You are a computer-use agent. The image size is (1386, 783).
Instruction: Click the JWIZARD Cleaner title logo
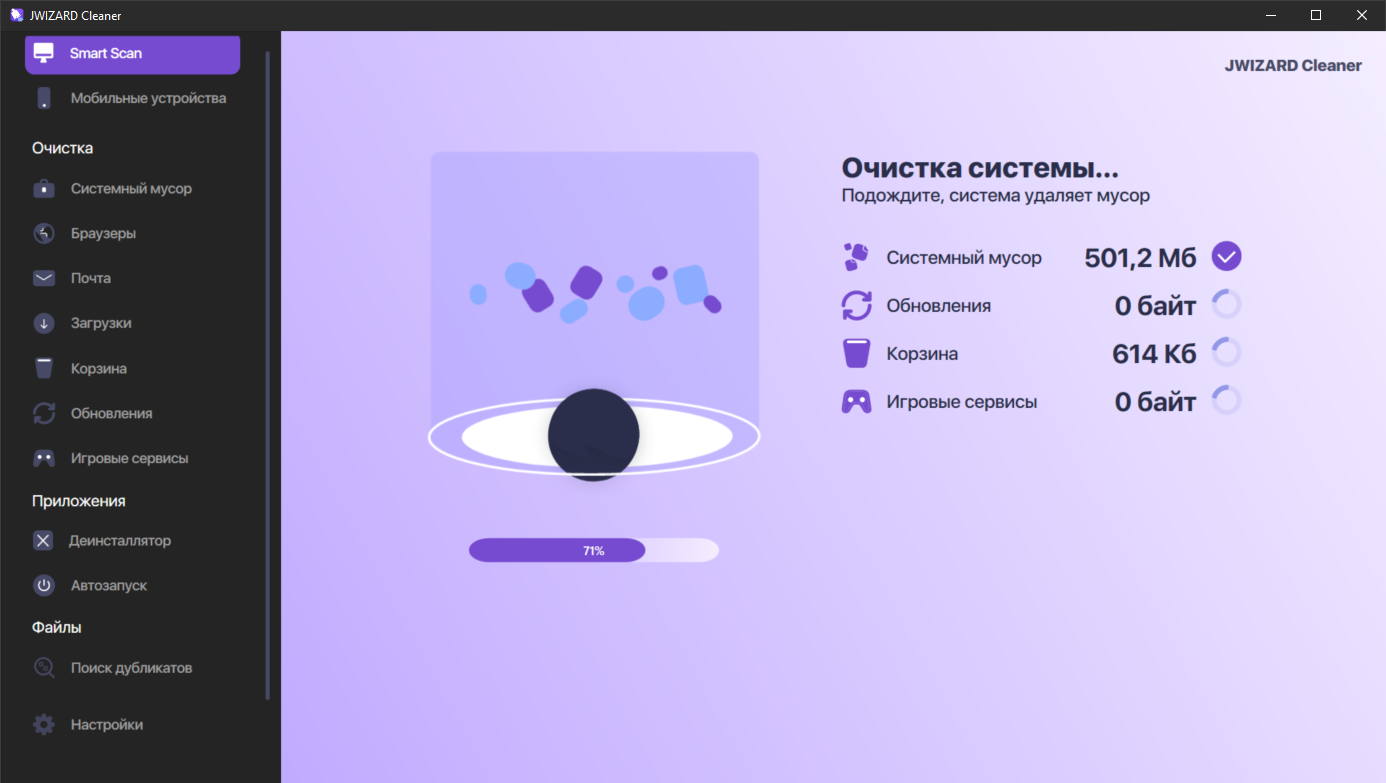(x=1293, y=64)
